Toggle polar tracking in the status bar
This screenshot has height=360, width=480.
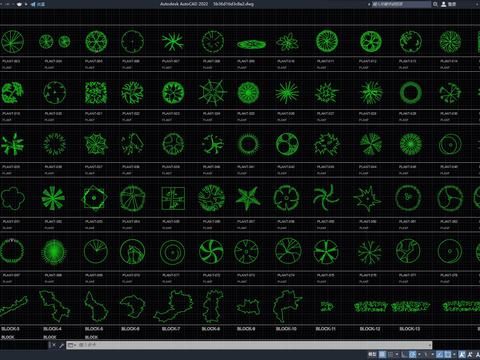pyautogui.click(x=413, y=354)
